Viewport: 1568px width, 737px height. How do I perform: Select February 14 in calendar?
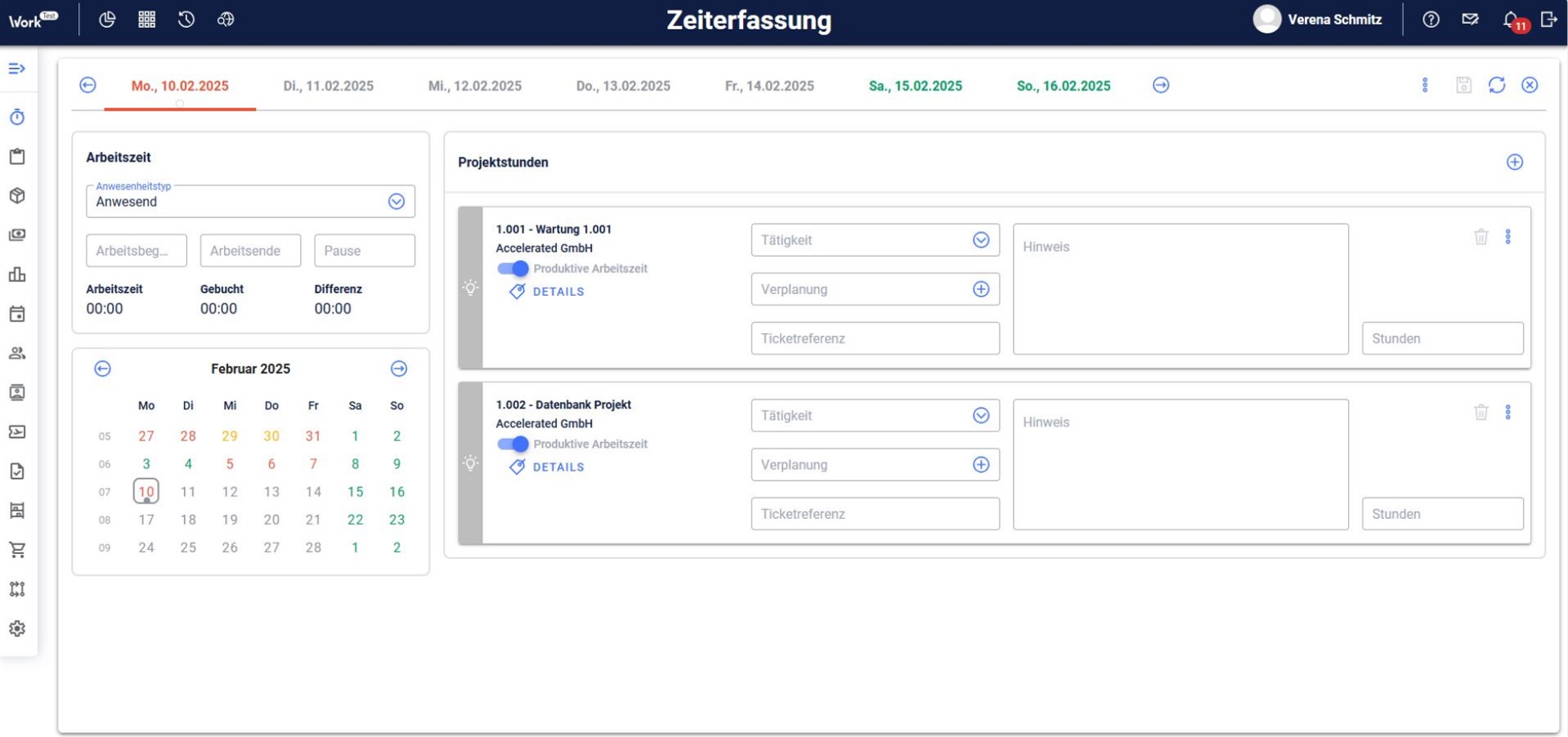(x=313, y=492)
